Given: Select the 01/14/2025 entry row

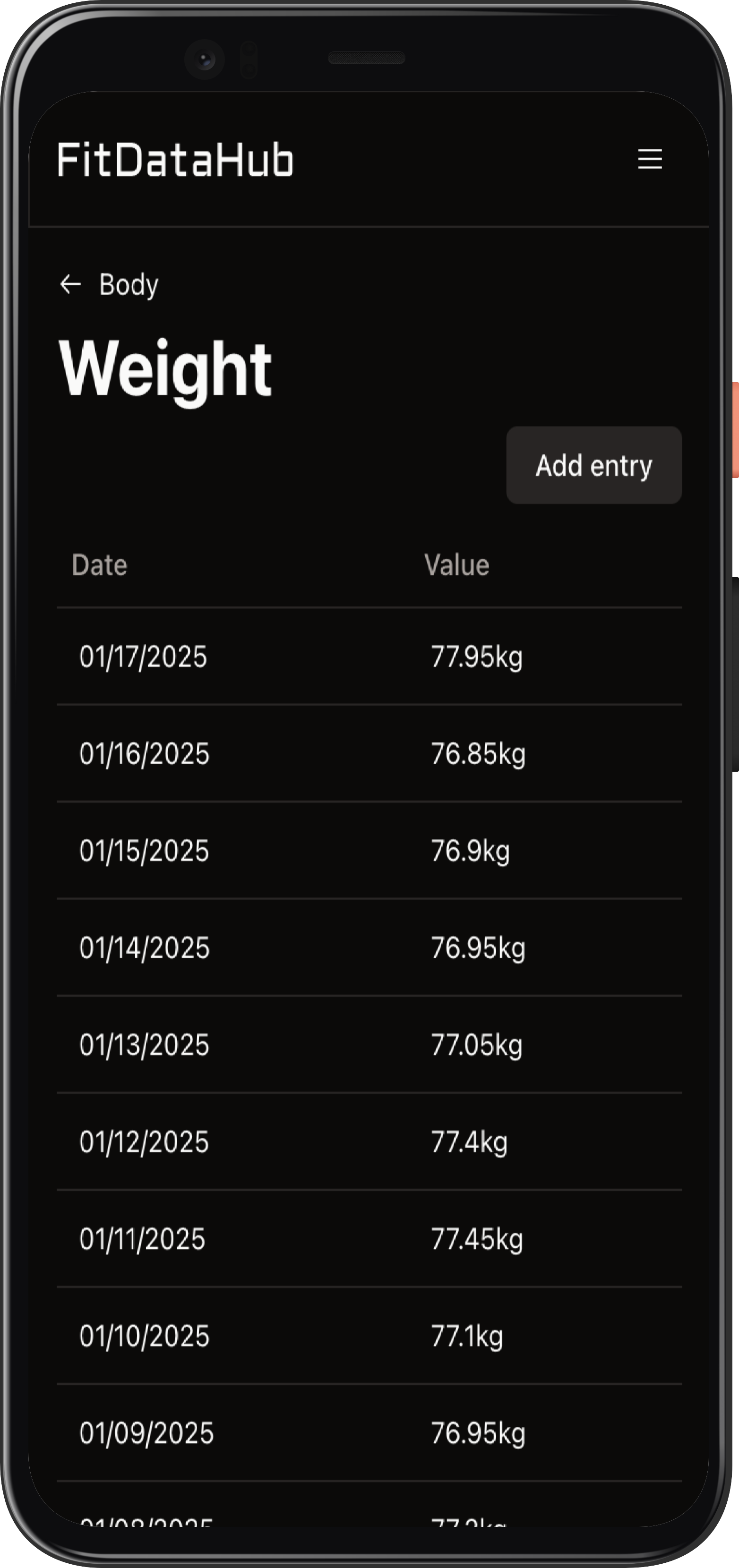Looking at the screenshot, I should point(369,948).
